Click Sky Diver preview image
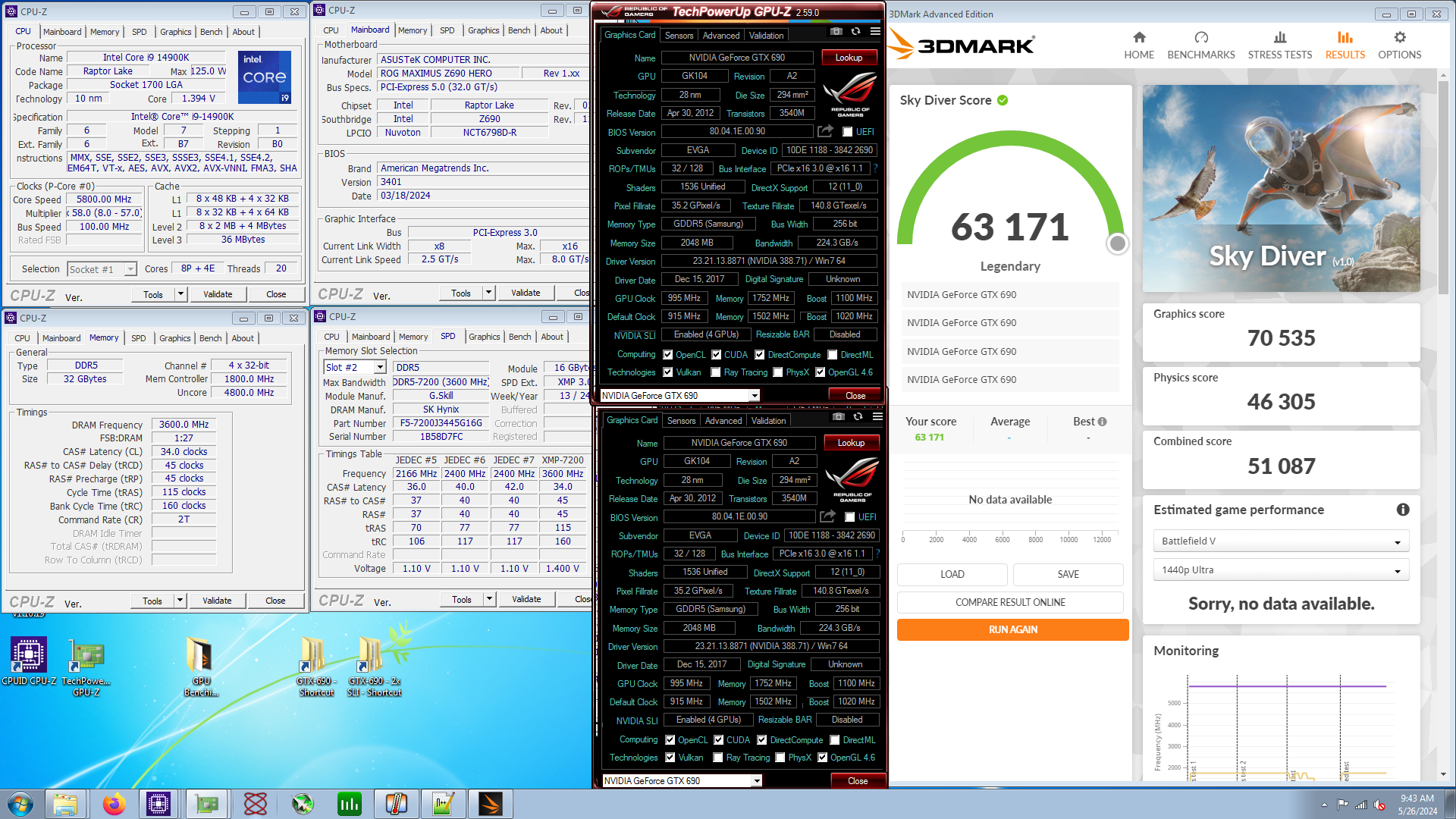The image size is (1456, 819). point(1281,188)
